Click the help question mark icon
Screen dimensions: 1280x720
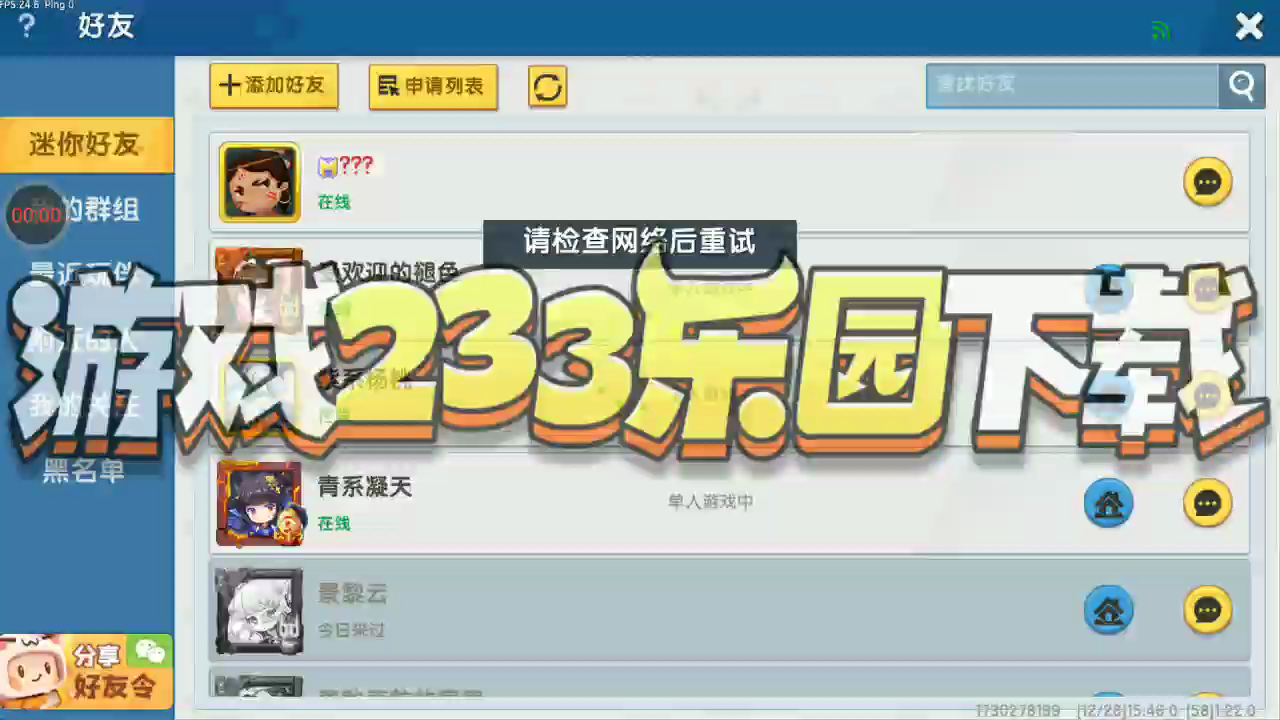pyautogui.click(x=27, y=26)
